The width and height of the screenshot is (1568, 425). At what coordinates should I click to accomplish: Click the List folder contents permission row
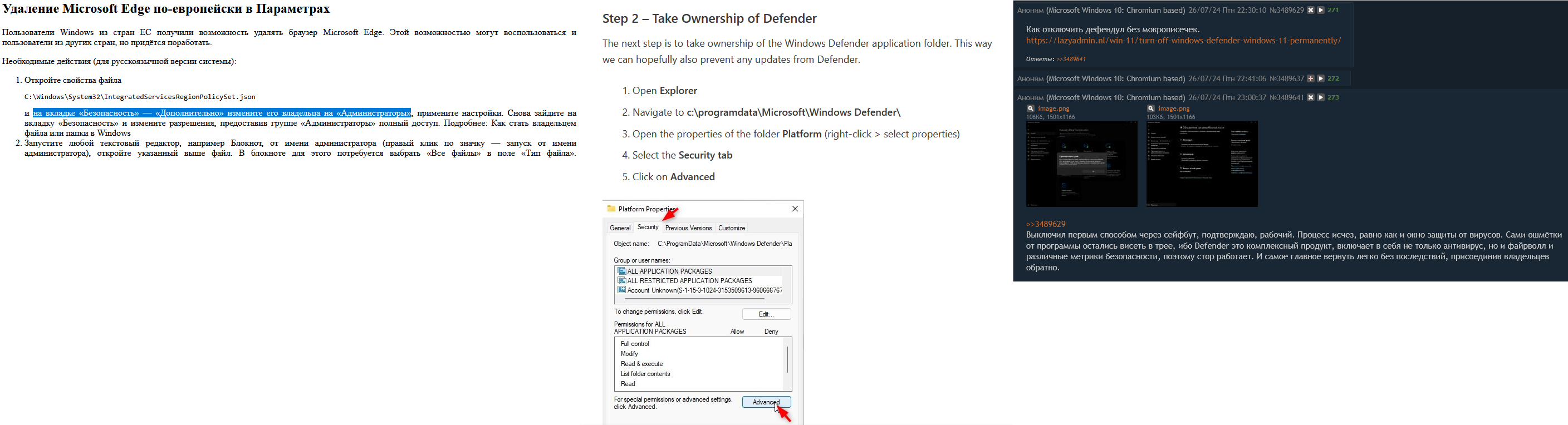tap(698, 373)
